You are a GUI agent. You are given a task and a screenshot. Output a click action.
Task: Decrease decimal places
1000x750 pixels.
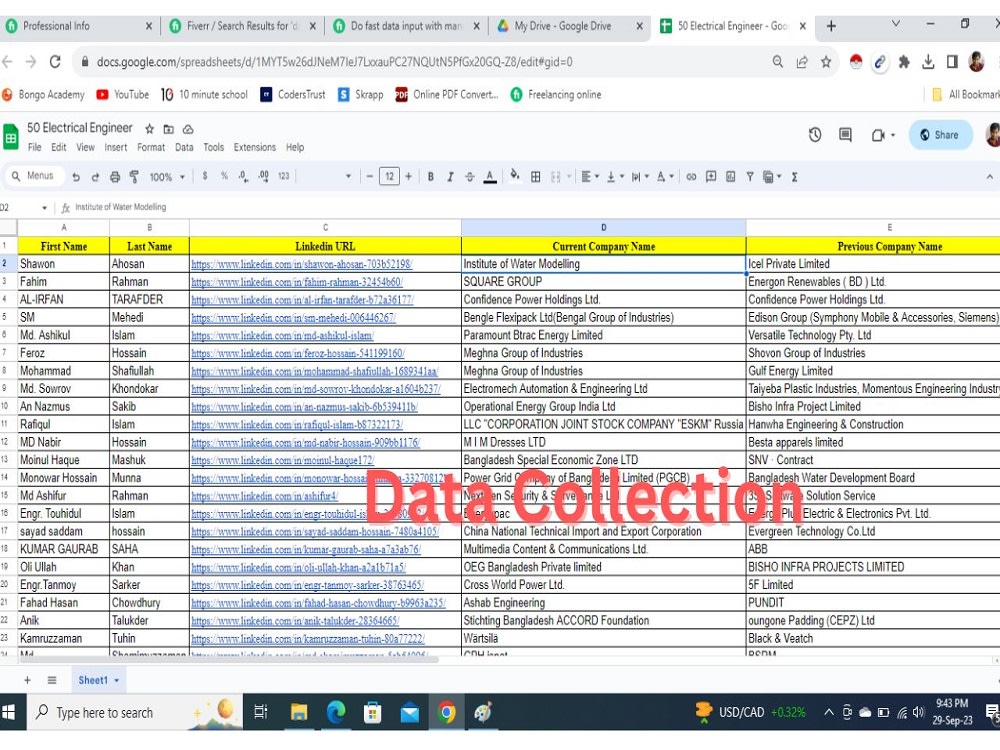[x=244, y=177]
